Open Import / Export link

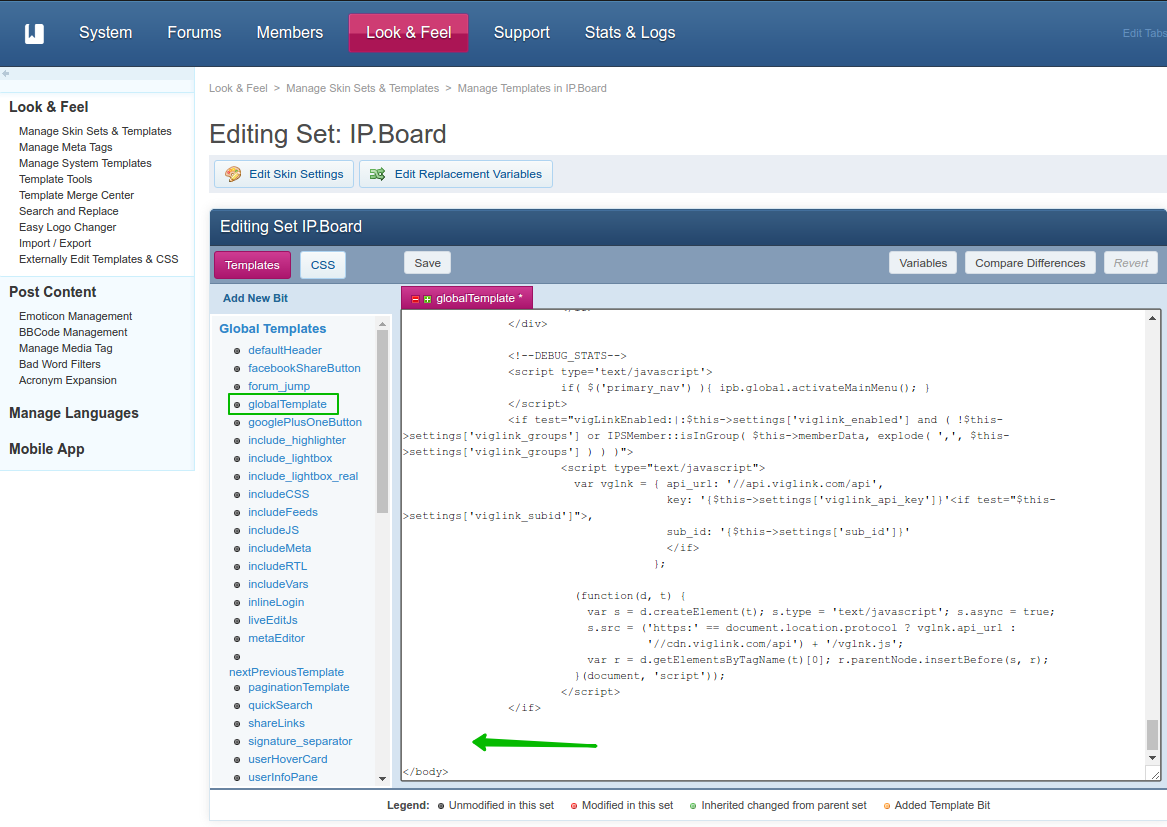[55, 243]
